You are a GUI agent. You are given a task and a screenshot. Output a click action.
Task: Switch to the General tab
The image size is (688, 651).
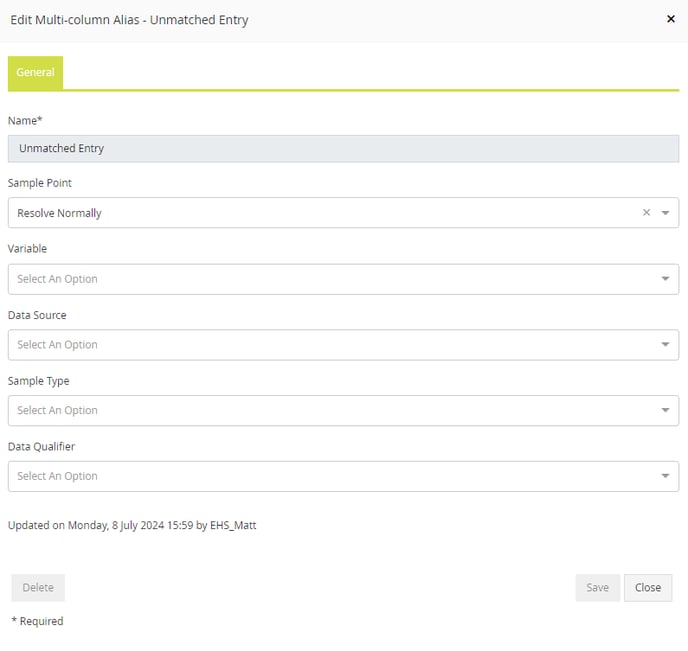coord(36,72)
